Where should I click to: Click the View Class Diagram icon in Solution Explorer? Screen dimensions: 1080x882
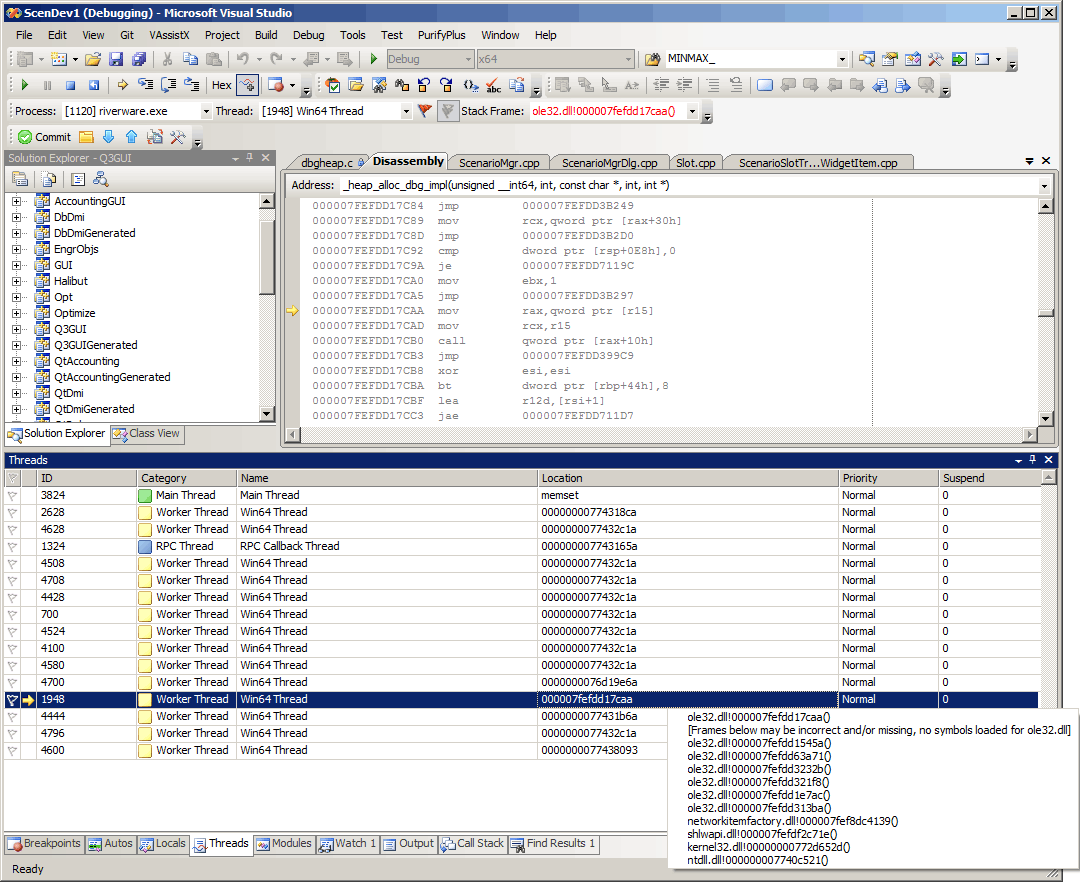[101, 180]
